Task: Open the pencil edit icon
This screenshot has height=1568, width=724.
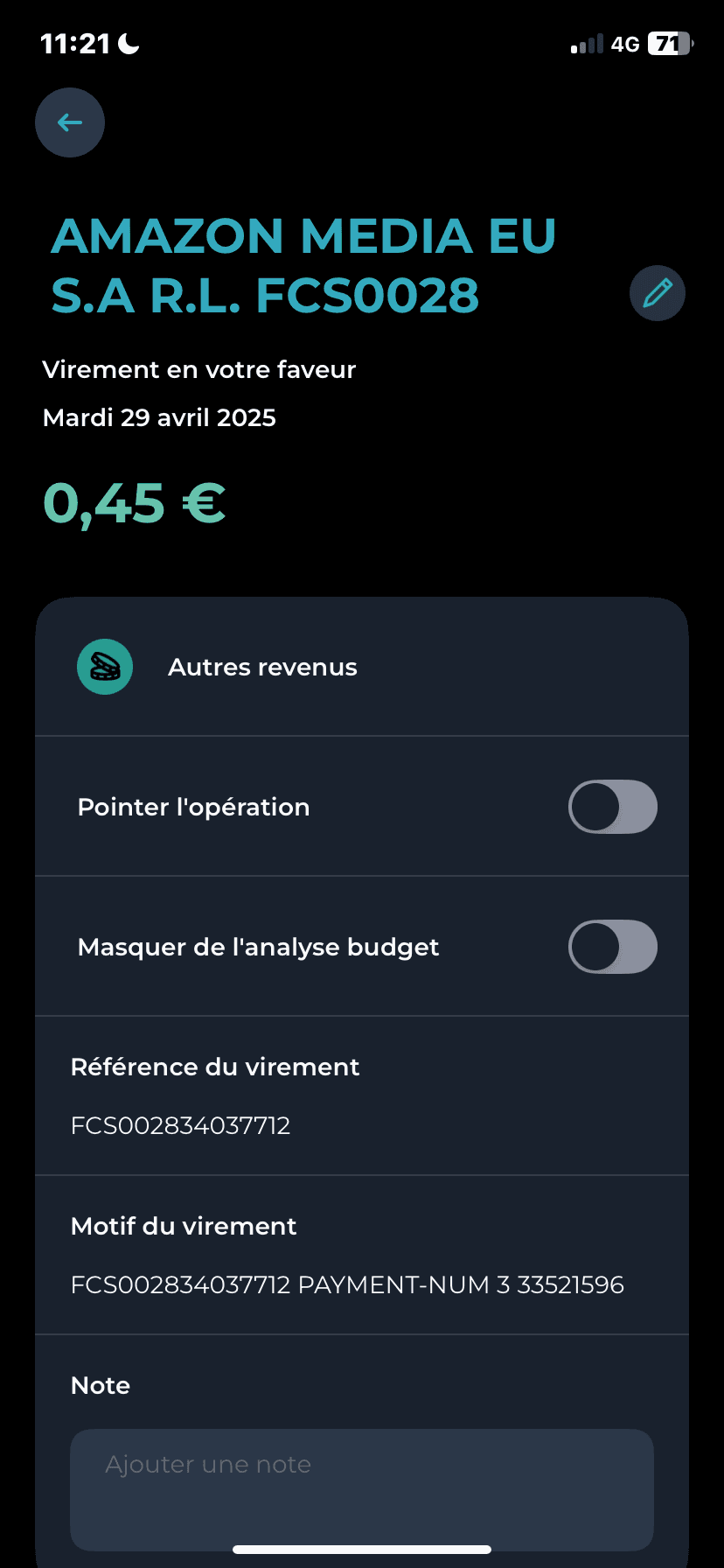Action: pyautogui.click(x=658, y=293)
